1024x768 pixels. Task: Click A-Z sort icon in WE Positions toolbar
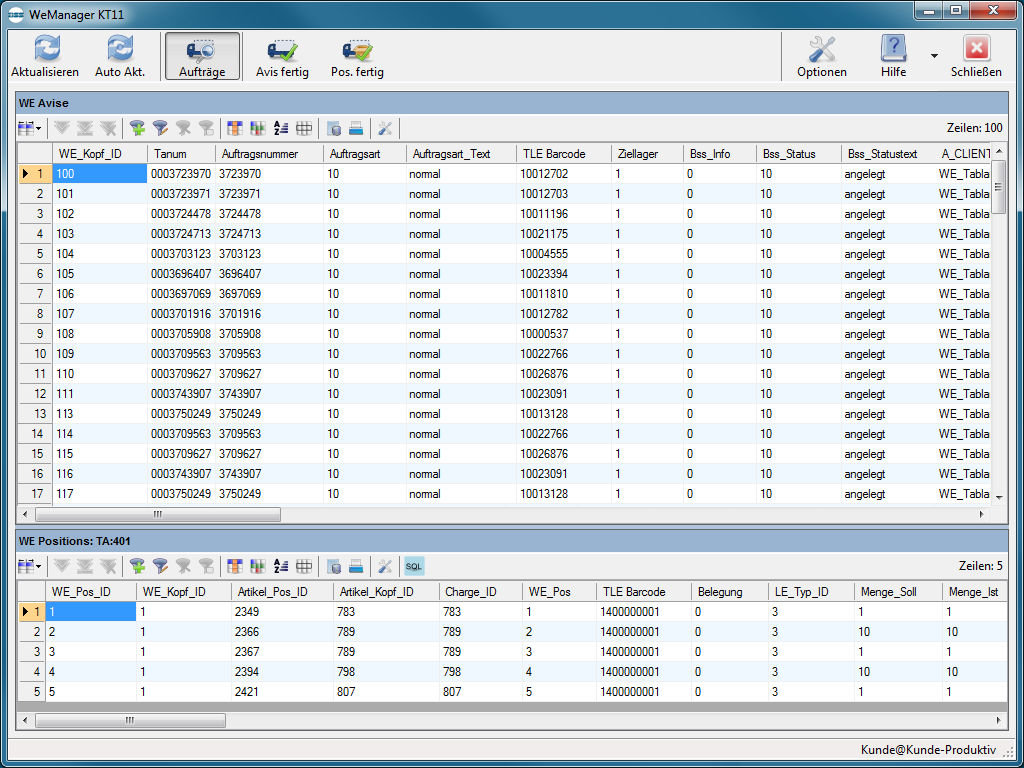(281, 566)
